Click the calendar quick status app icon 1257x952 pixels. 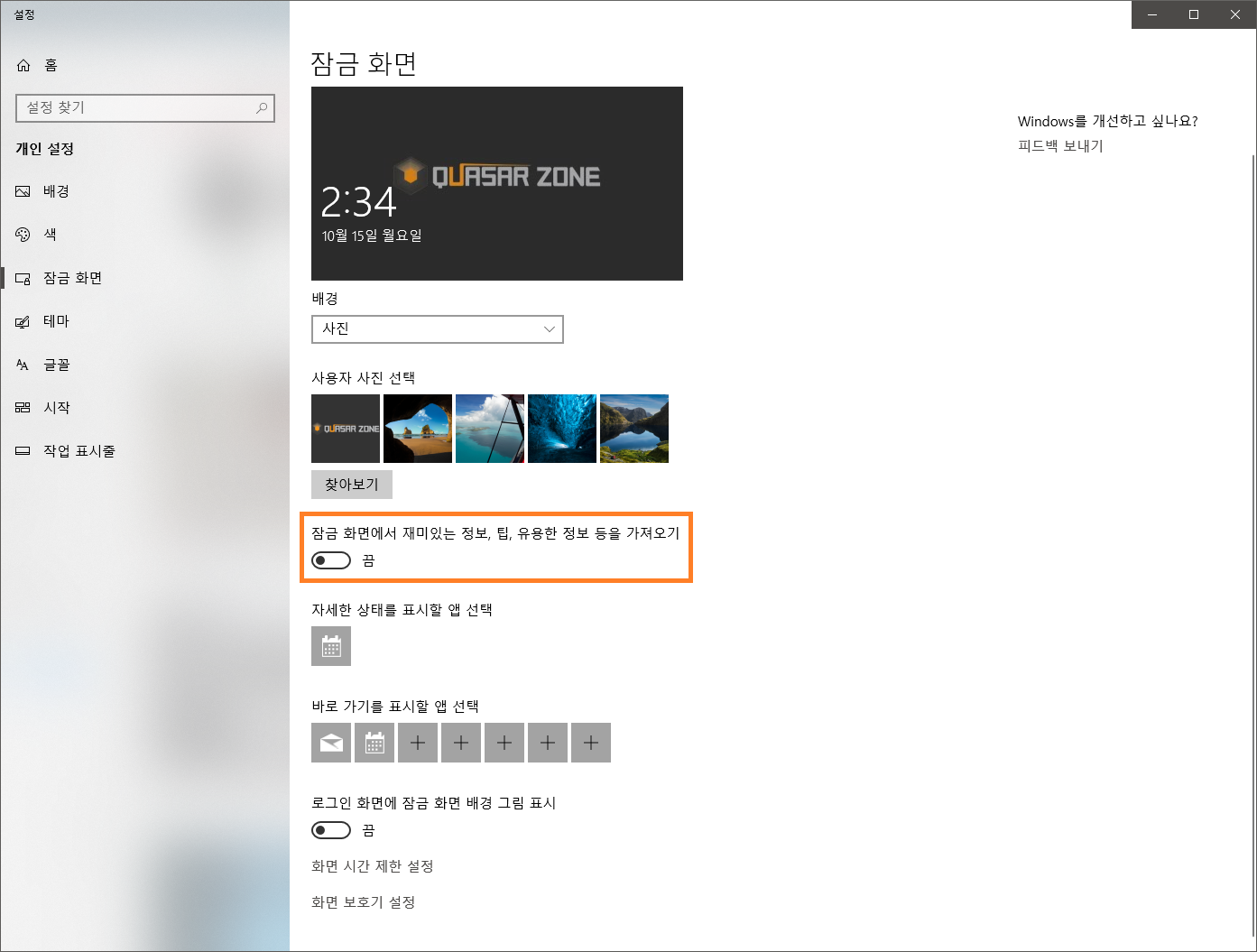tap(374, 743)
